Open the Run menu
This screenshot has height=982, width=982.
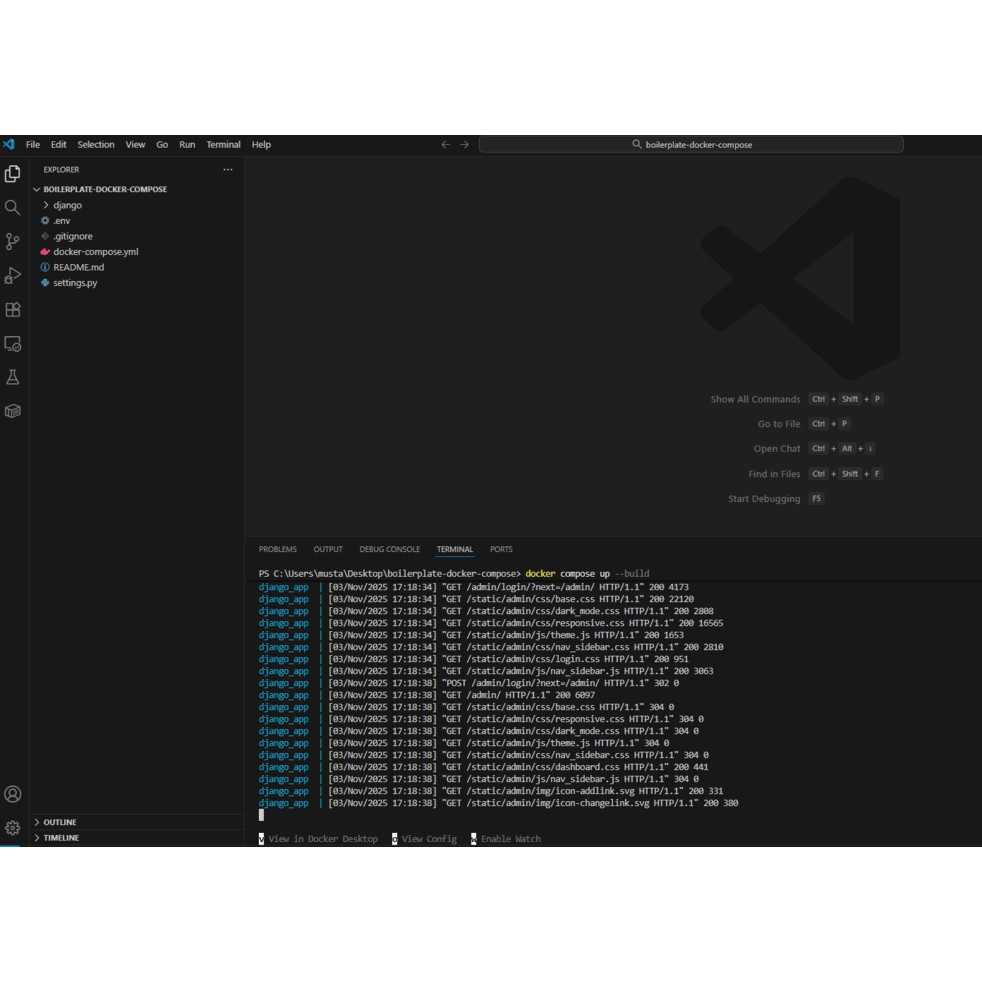pos(187,145)
